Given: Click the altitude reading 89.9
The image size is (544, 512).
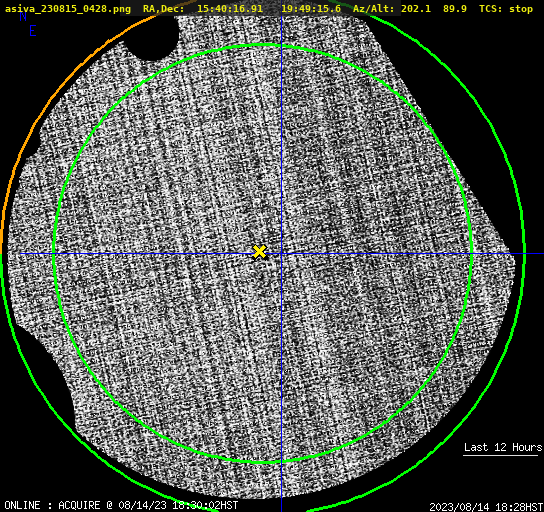Looking at the screenshot, I should click(455, 9).
